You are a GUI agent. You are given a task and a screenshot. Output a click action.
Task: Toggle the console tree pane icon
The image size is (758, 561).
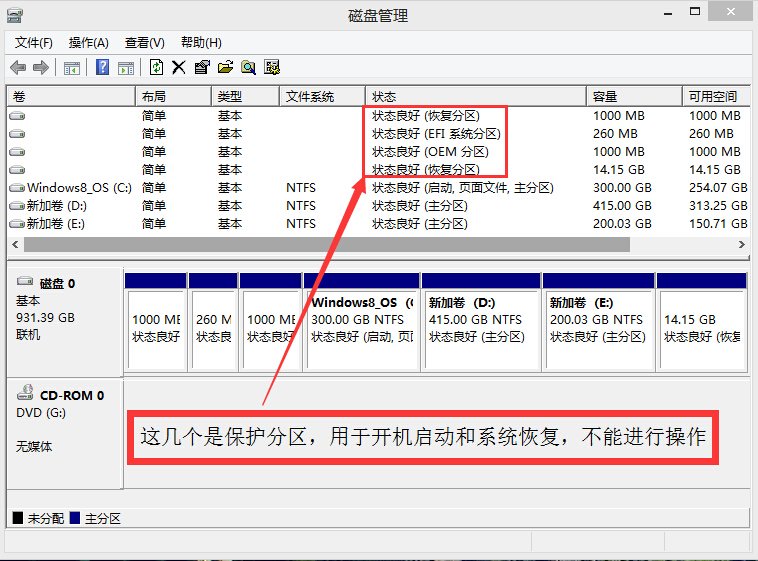pos(72,68)
